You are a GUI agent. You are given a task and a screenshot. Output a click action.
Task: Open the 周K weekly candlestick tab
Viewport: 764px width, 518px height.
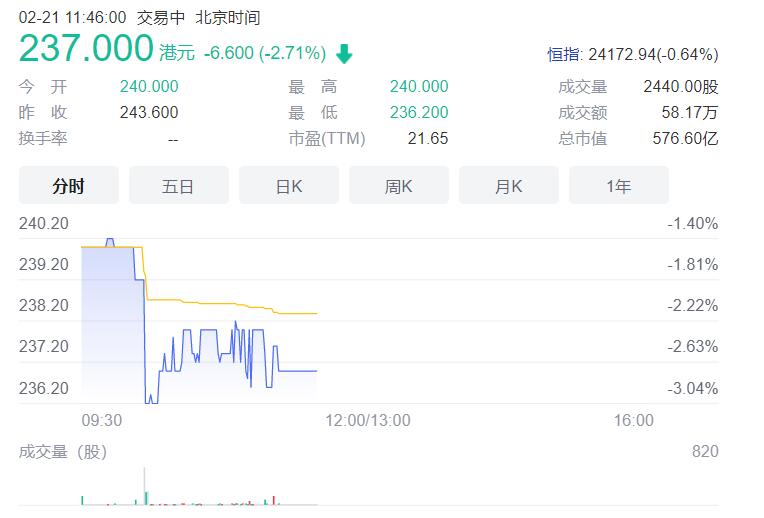coord(399,185)
